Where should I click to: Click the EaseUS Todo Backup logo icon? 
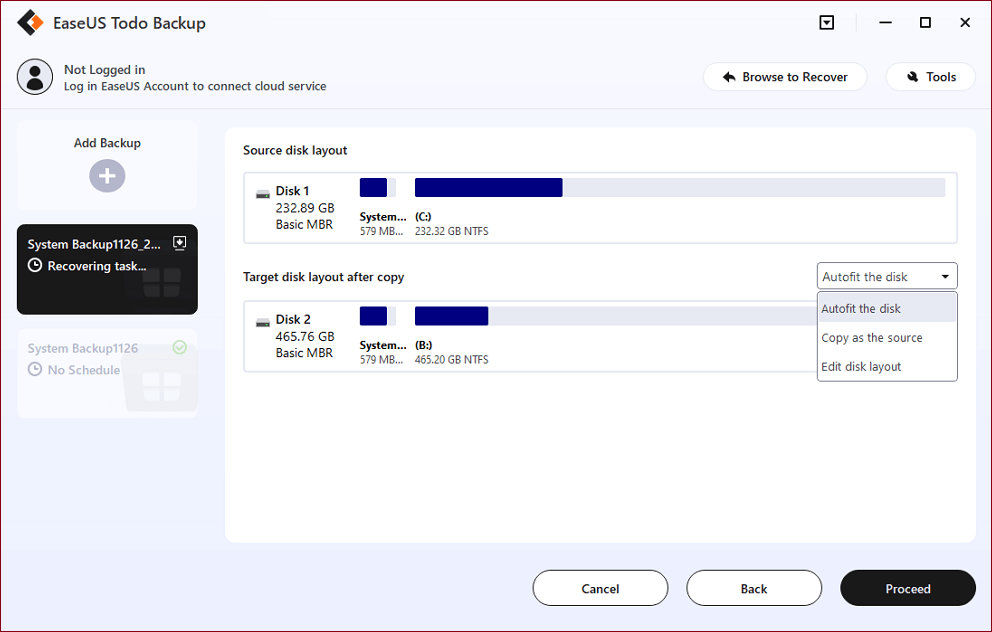pos(31,23)
